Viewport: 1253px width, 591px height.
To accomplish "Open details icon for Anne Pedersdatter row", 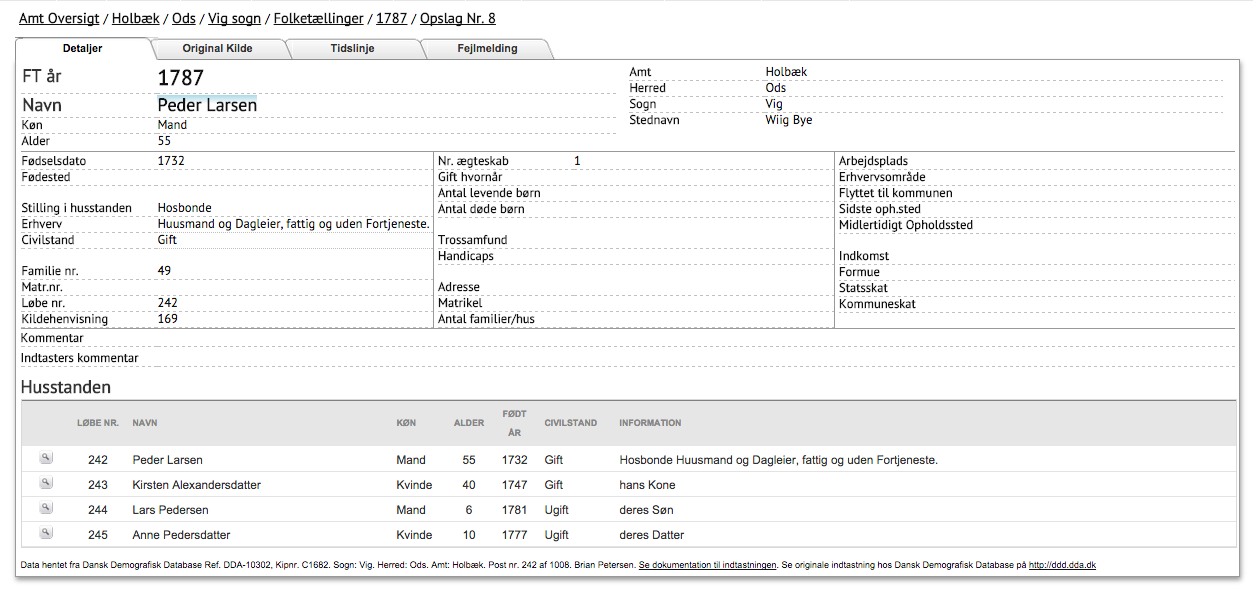I will point(45,533).
